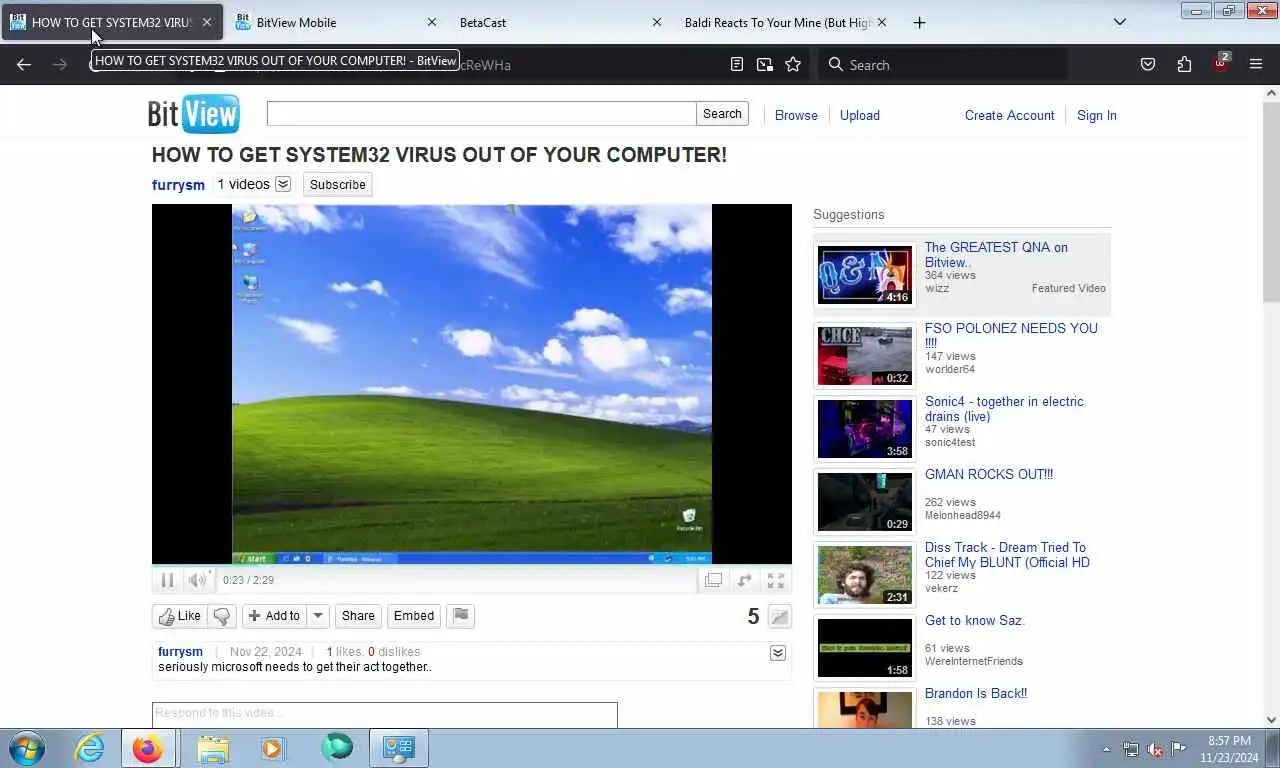The image size is (1280, 768).
Task: Open Windows Explorer folder taskbar icon
Action: coord(213,748)
